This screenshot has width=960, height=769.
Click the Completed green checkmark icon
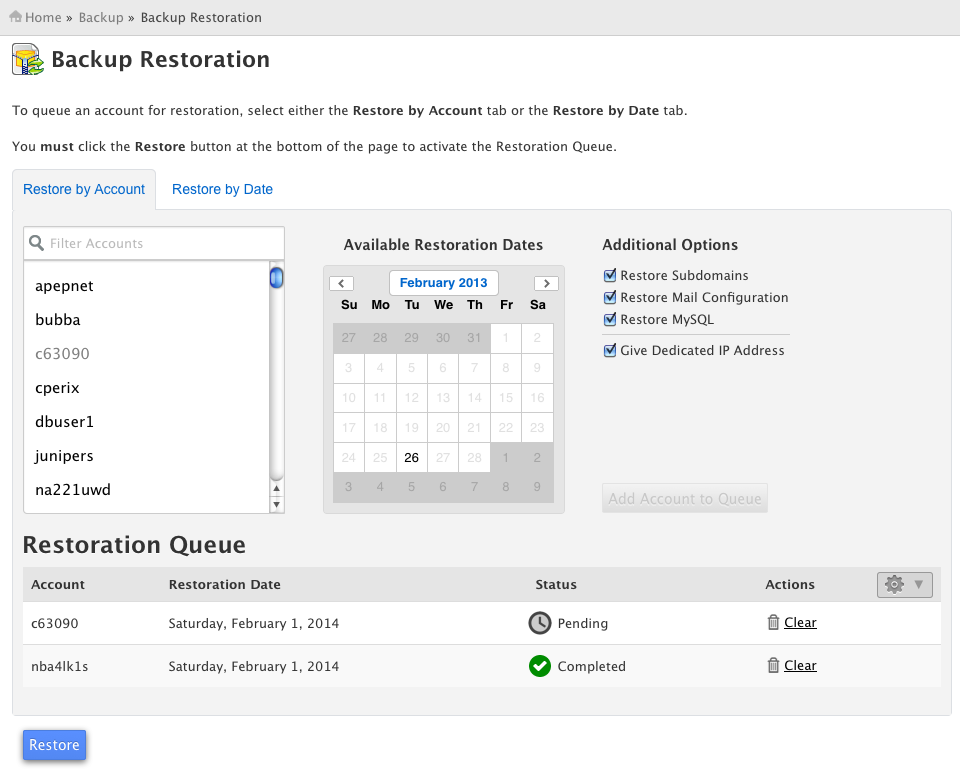coord(539,666)
